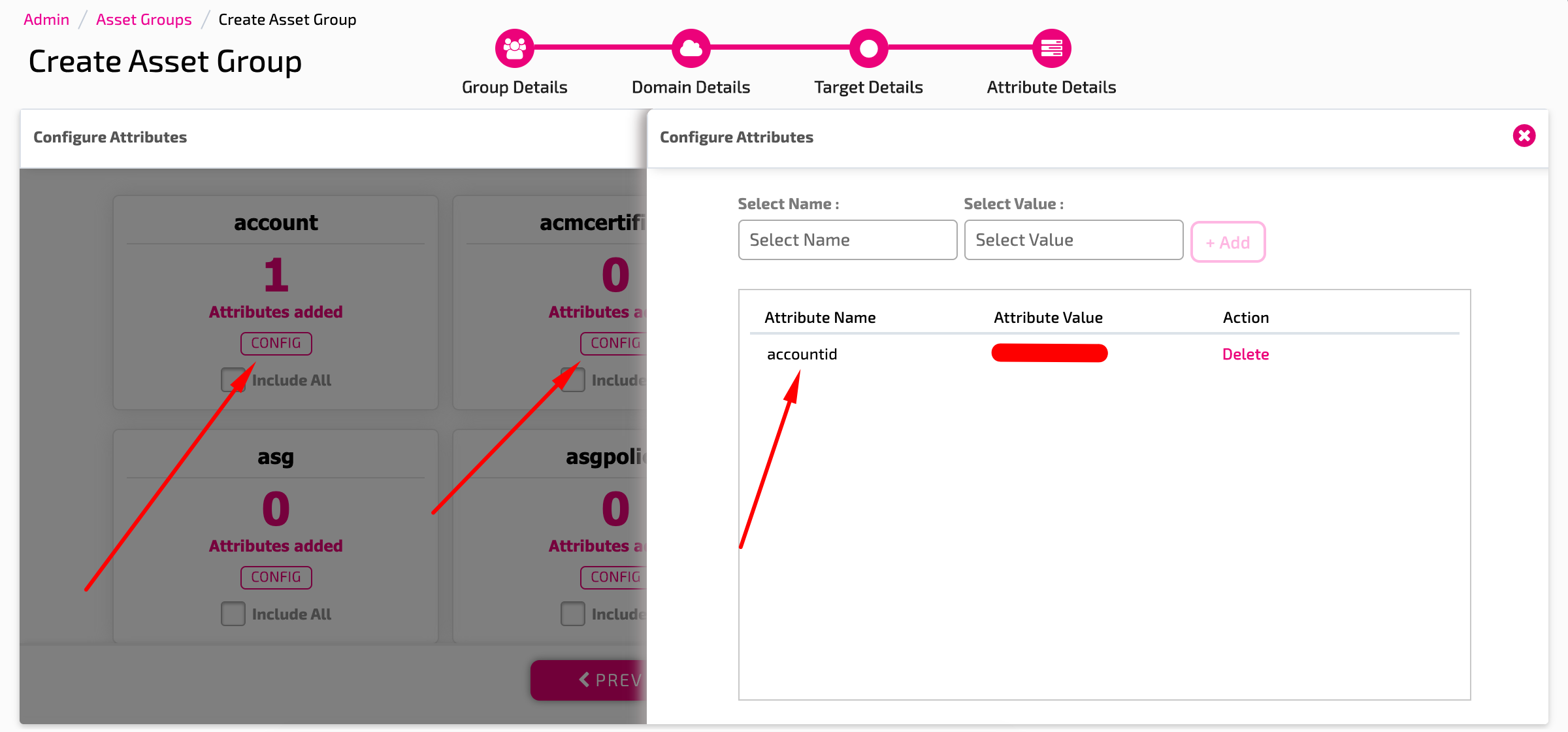The height and width of the screenshot is (732, 1568).
Task: Open the Select Value dropdown
Action: point(1073,240)
